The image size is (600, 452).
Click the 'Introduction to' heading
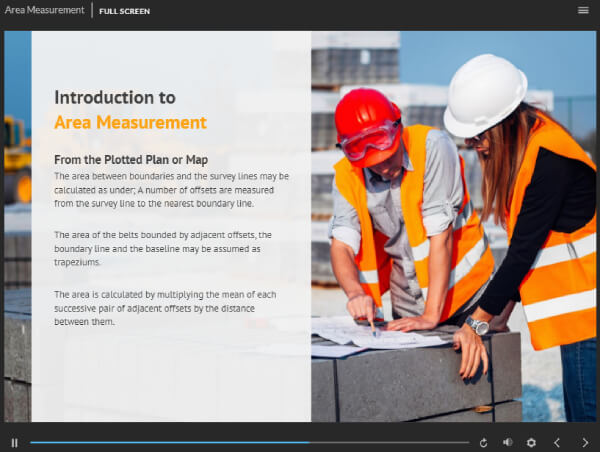pos(115,97)
